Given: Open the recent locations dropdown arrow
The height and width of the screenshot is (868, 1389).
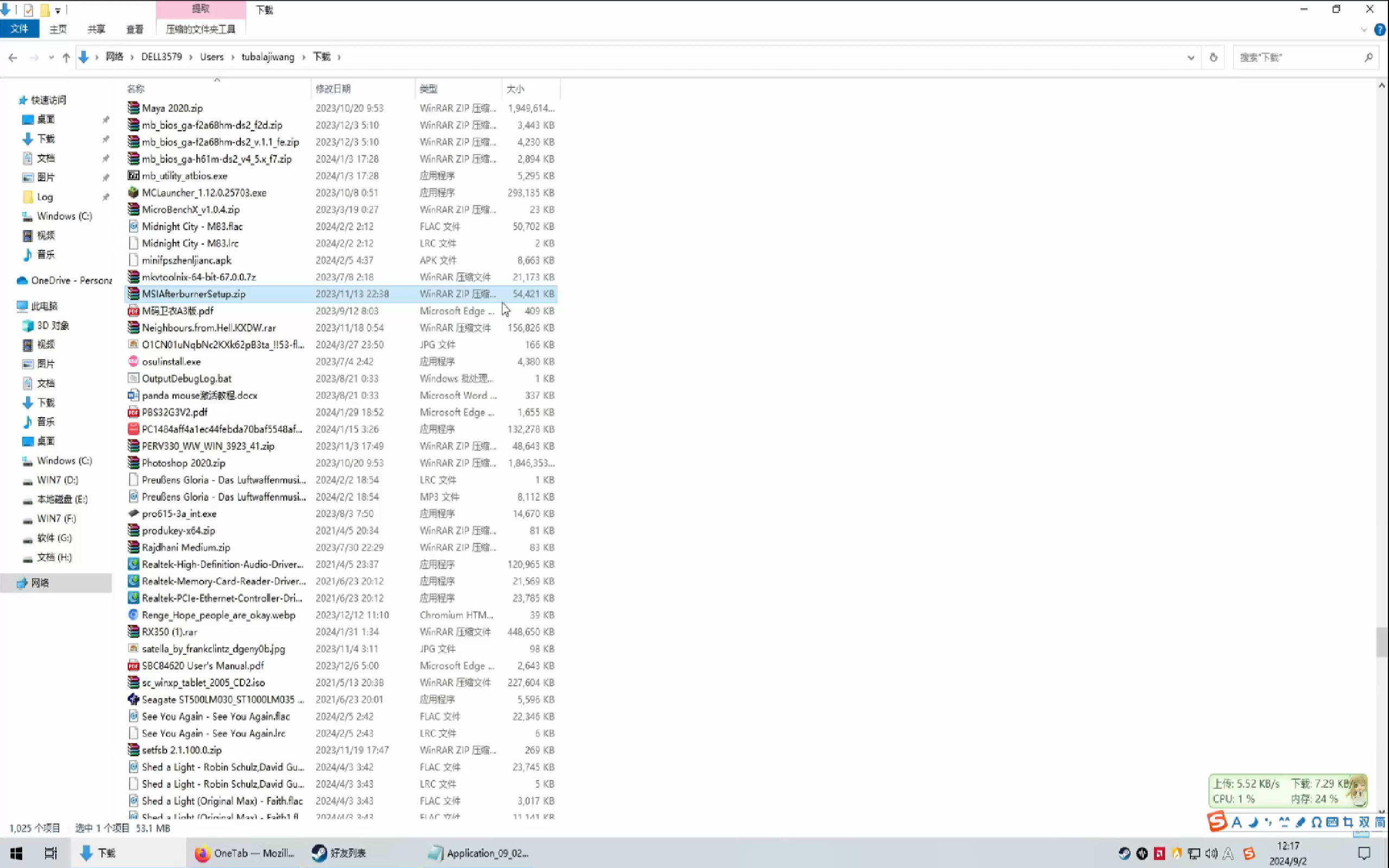Looking at the screenshot, I should 51,58.
